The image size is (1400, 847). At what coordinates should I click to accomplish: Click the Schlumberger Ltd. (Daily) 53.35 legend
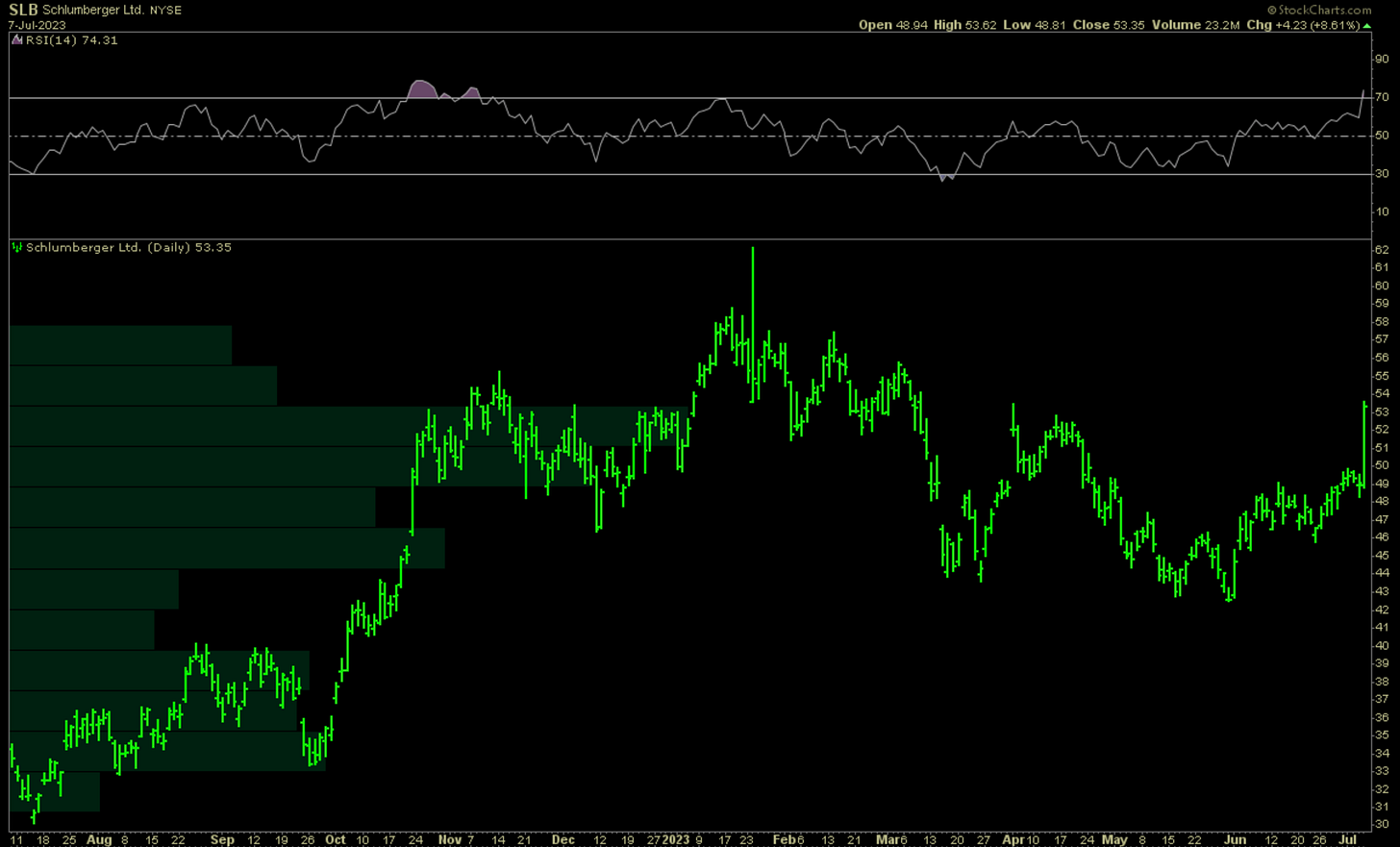tap(129, 248)
